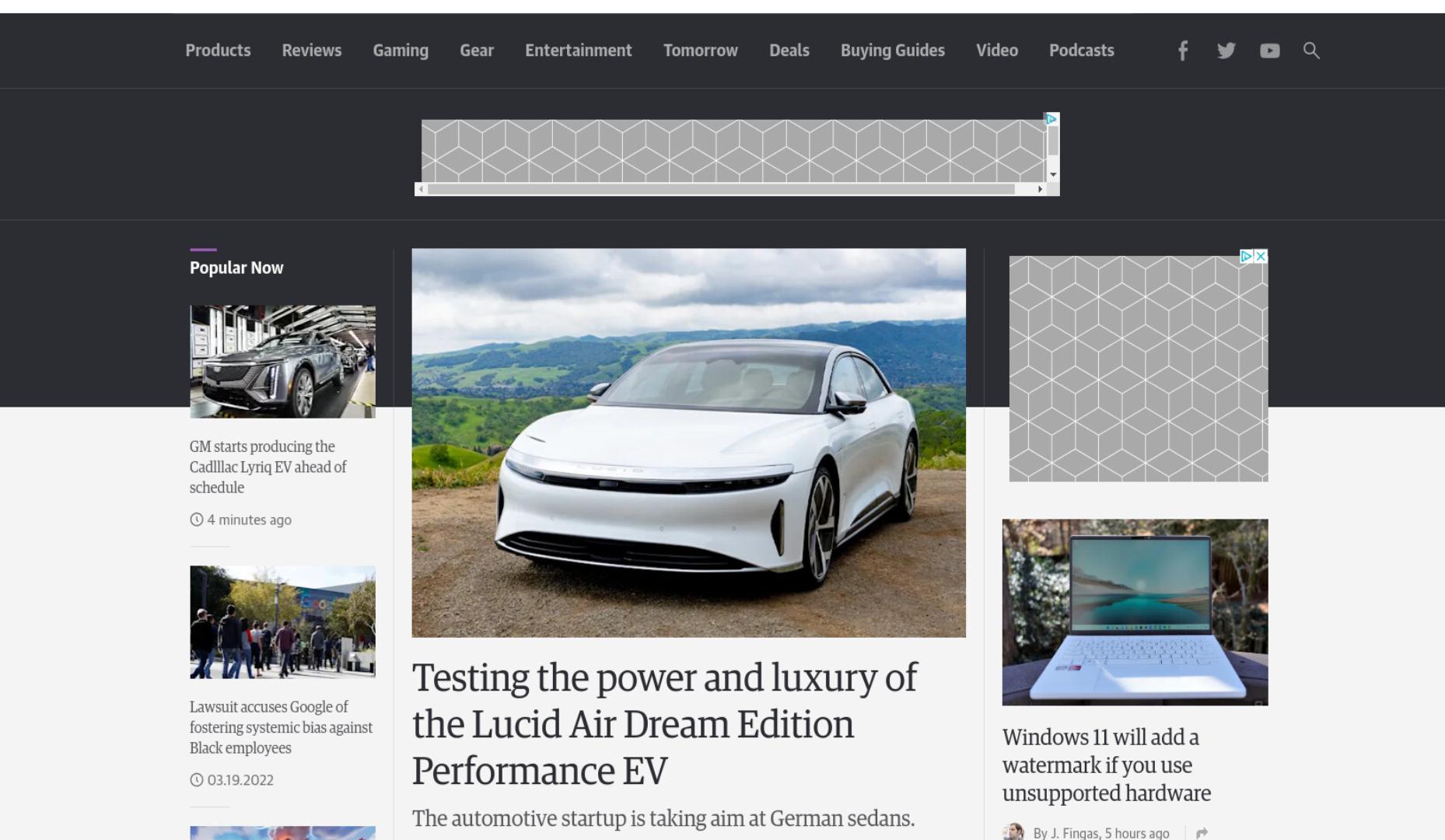1445x840 pixels.
Task: Click the banner ad placeholder
Action: [x=733, y=151]
